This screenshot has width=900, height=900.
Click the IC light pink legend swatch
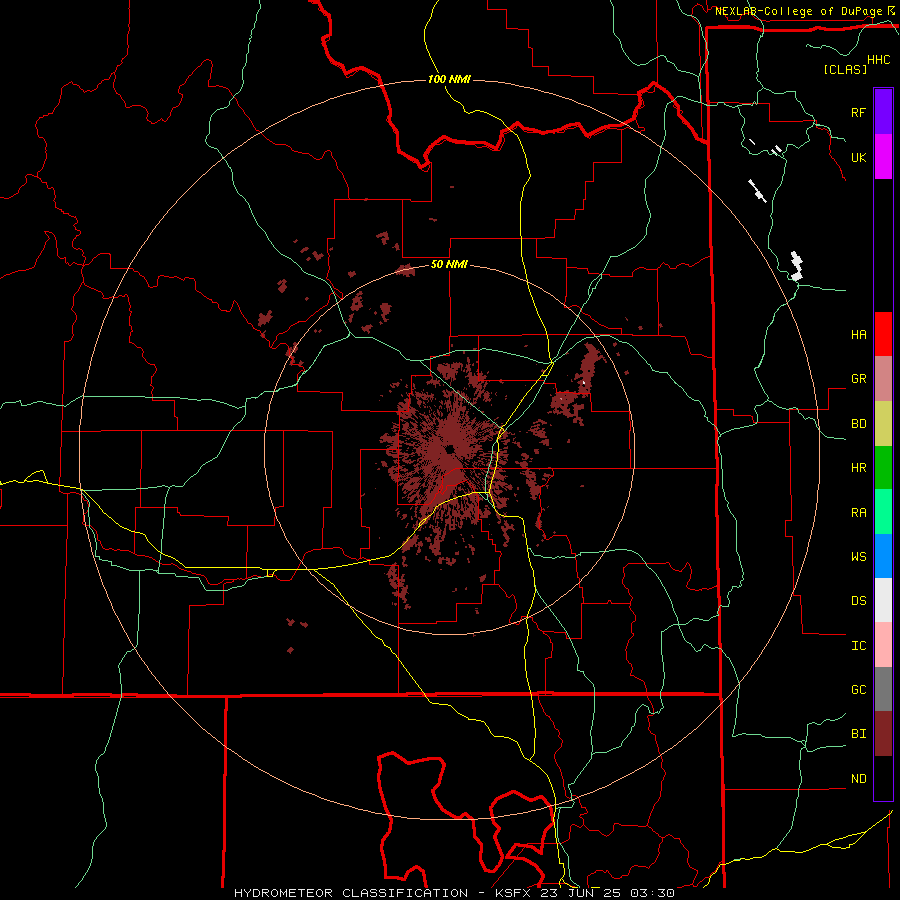click(x=883, y=645)
